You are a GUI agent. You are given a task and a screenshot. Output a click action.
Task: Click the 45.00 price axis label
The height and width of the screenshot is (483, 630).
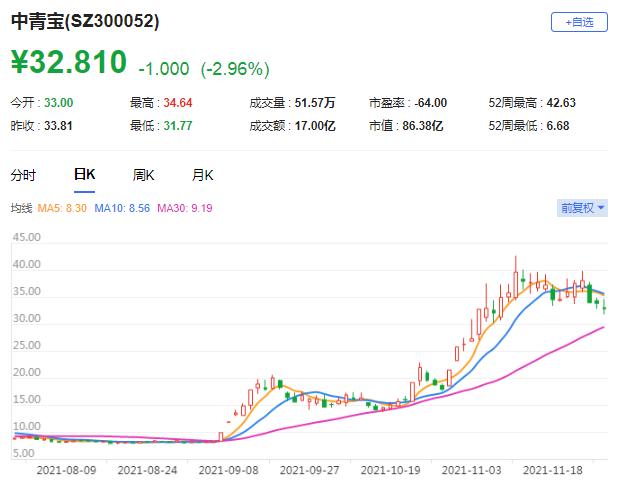click(x=27, y=237)
